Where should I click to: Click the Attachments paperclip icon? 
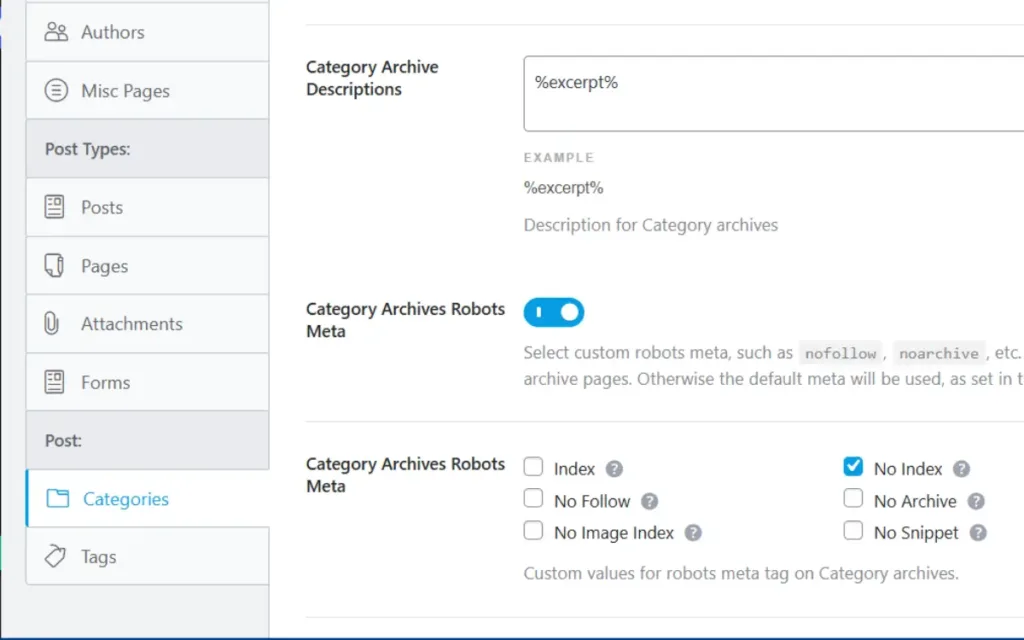coord(52,323)
